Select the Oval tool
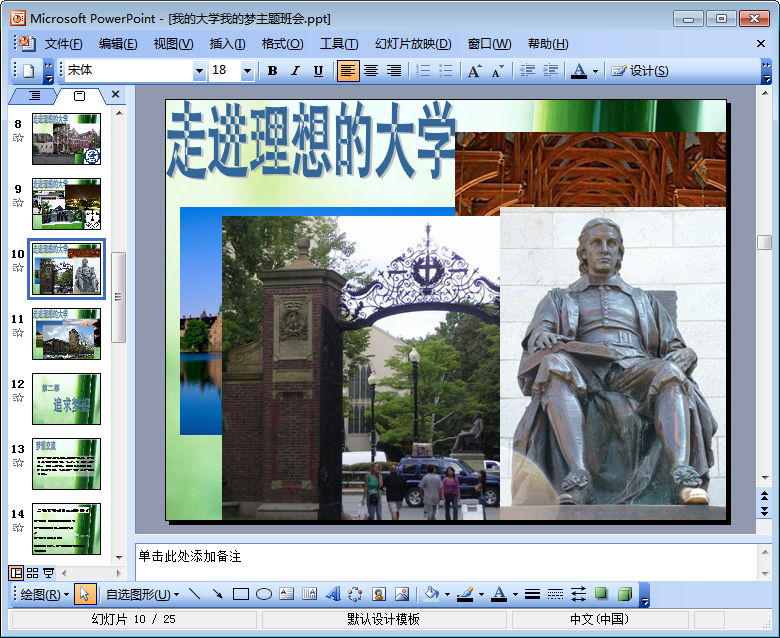 pyautogui.click(x=264, y=594)
